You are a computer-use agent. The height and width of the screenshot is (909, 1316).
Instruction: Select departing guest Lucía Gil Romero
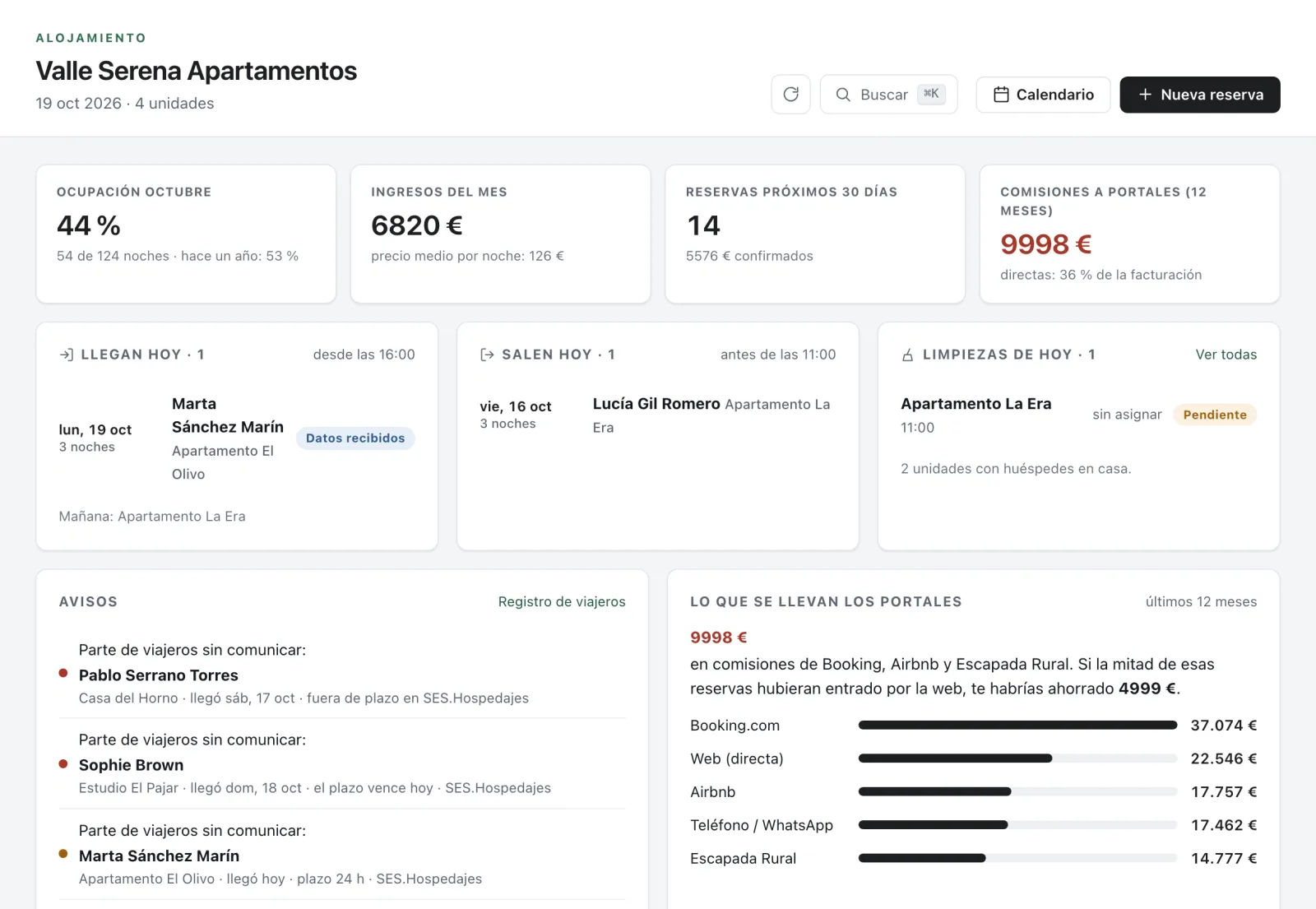[658, 415]
